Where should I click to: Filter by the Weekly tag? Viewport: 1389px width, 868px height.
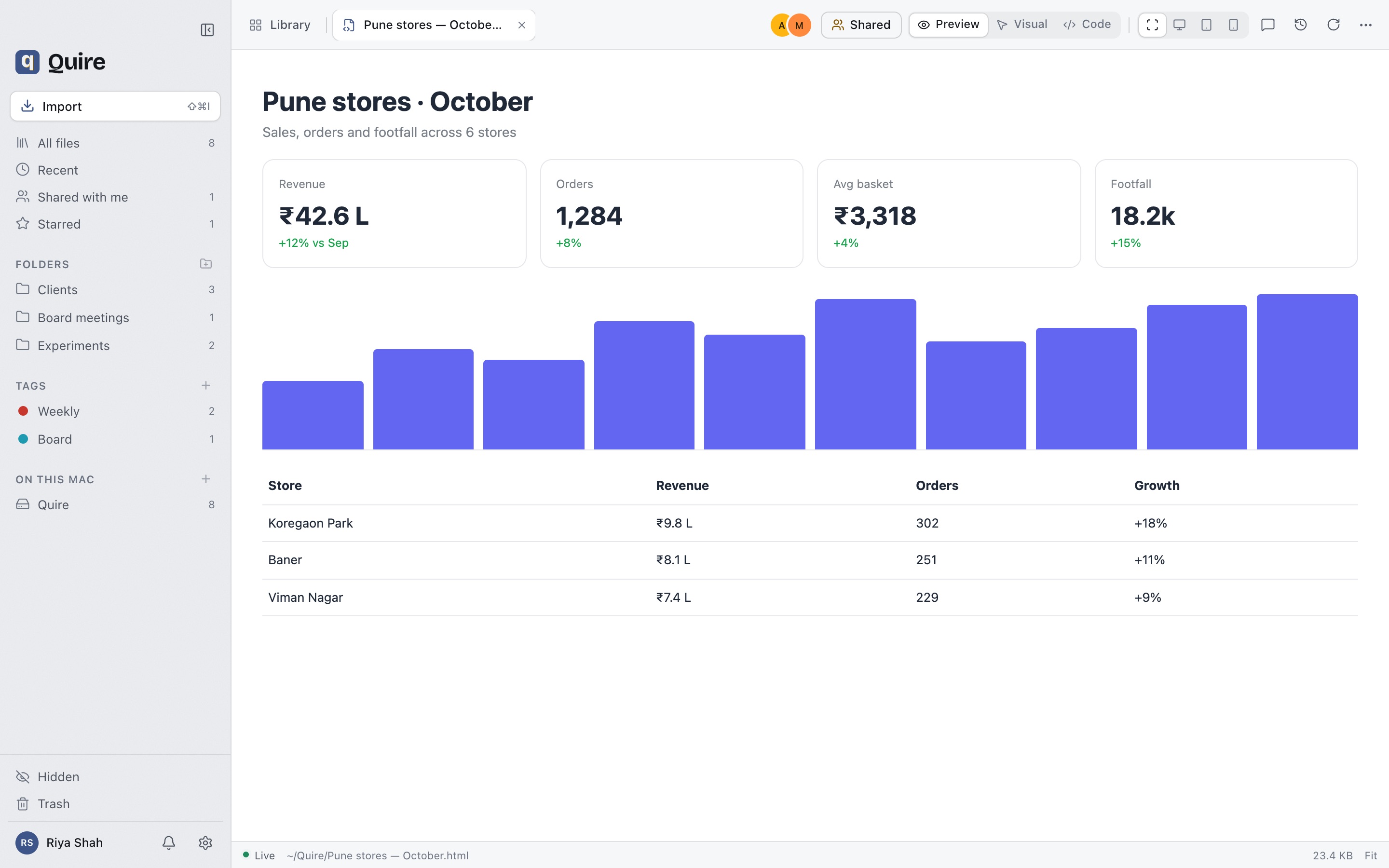click(115, 411)
